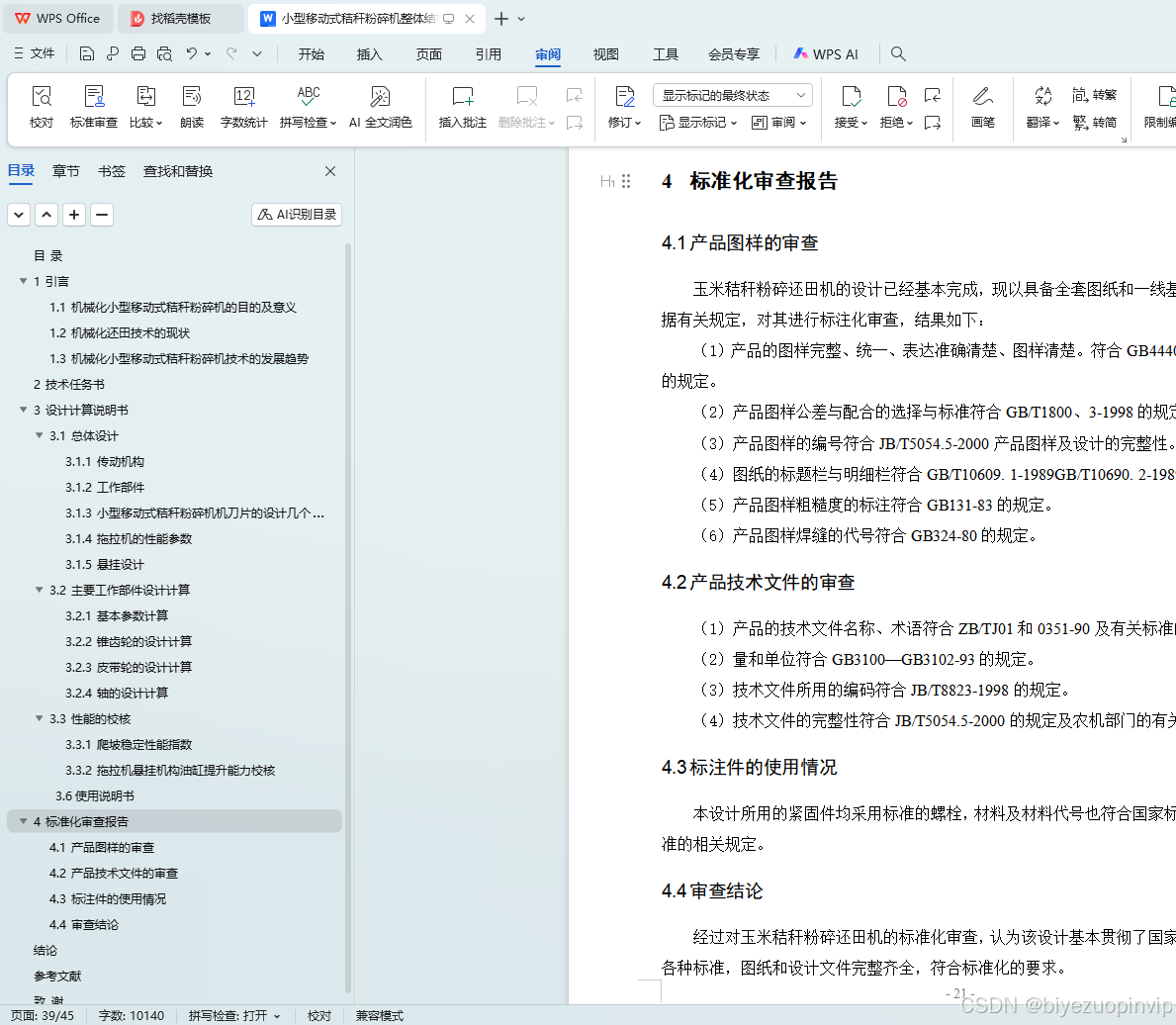This screenshot has width=1176, height=1025.
Task: Go to 4.2 产品技术文件的审查 in outline
Action: pos(114,873)
